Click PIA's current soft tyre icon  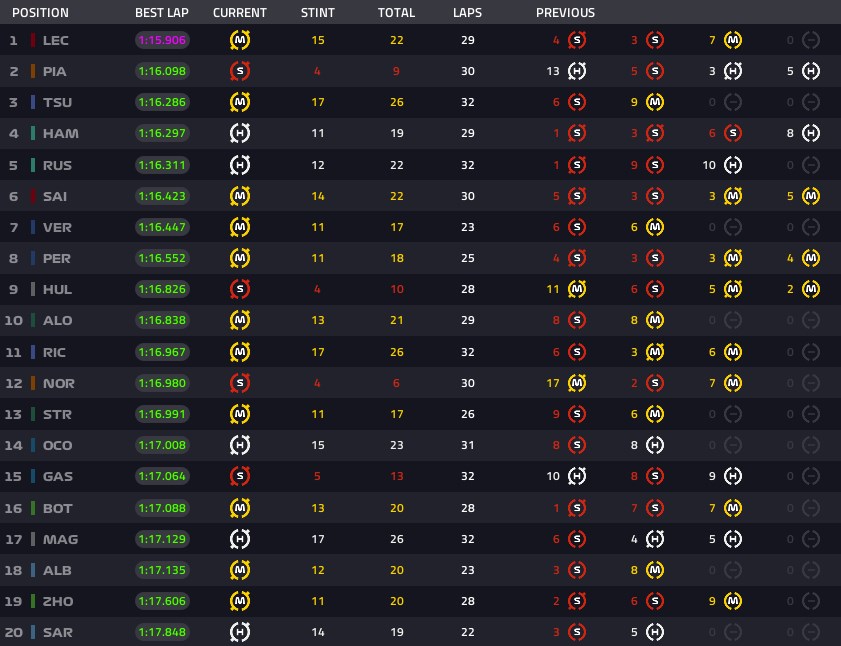240,71
